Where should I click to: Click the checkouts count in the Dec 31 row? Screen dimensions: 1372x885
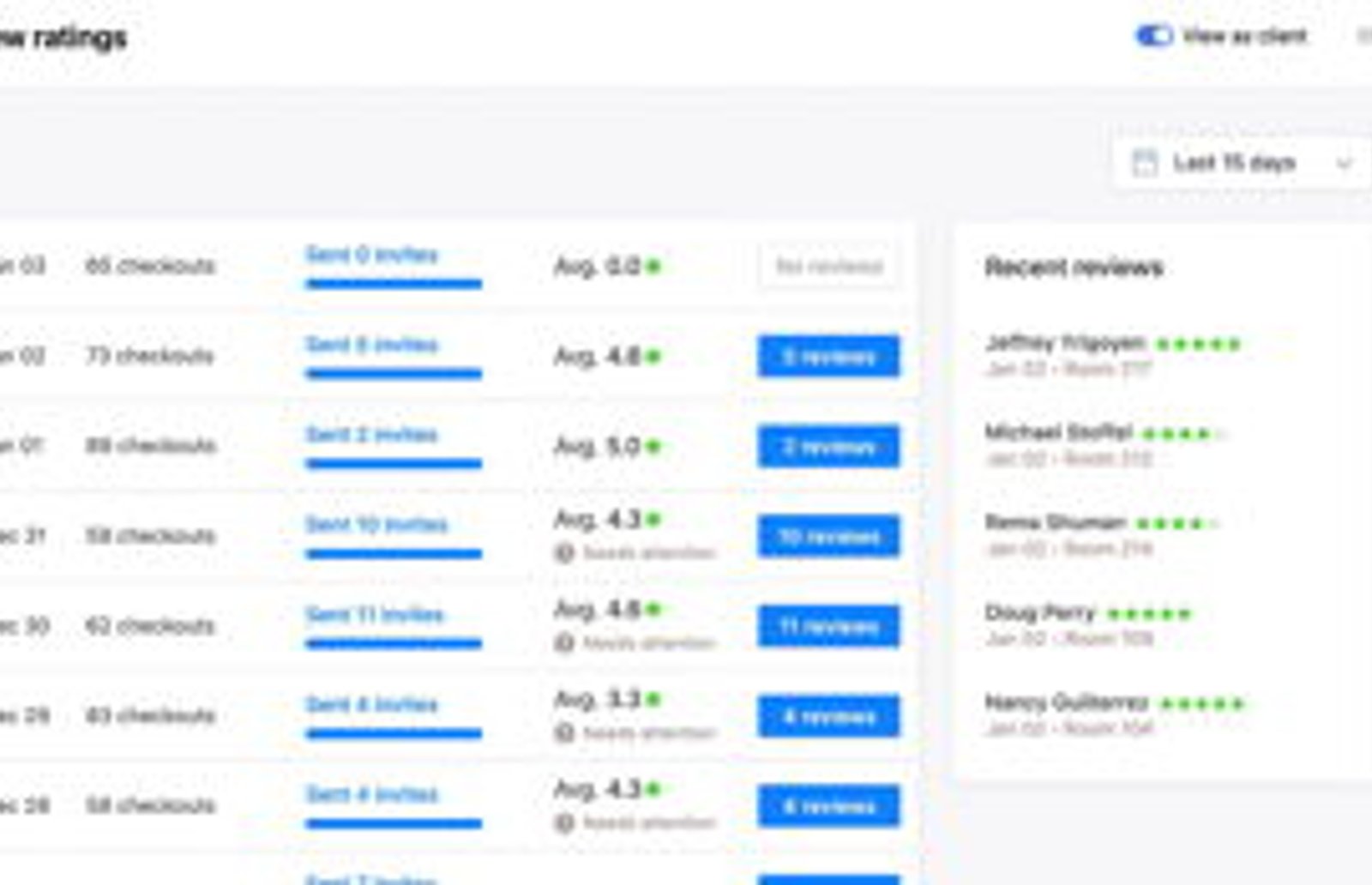(x=150, y=536)
